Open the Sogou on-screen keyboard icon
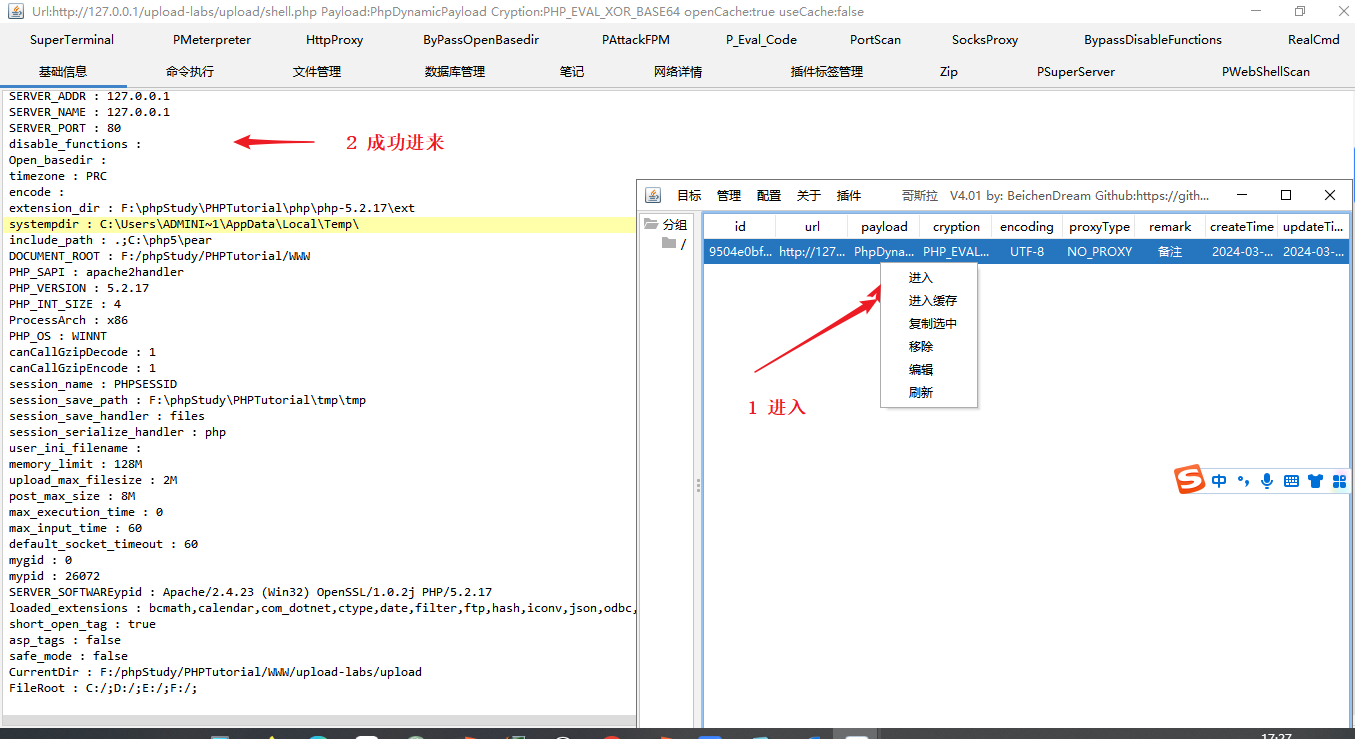Image resolution: width=1355 pixels, height=739 pixels. [x=1291, y=480]
